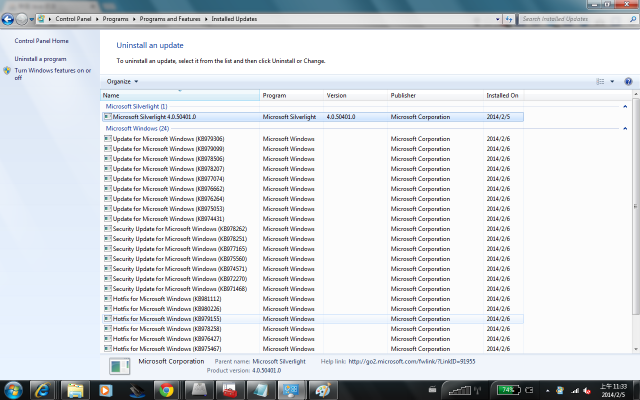
Task: Open the views options dropdown arrow
Action: (x=612, y=81)
